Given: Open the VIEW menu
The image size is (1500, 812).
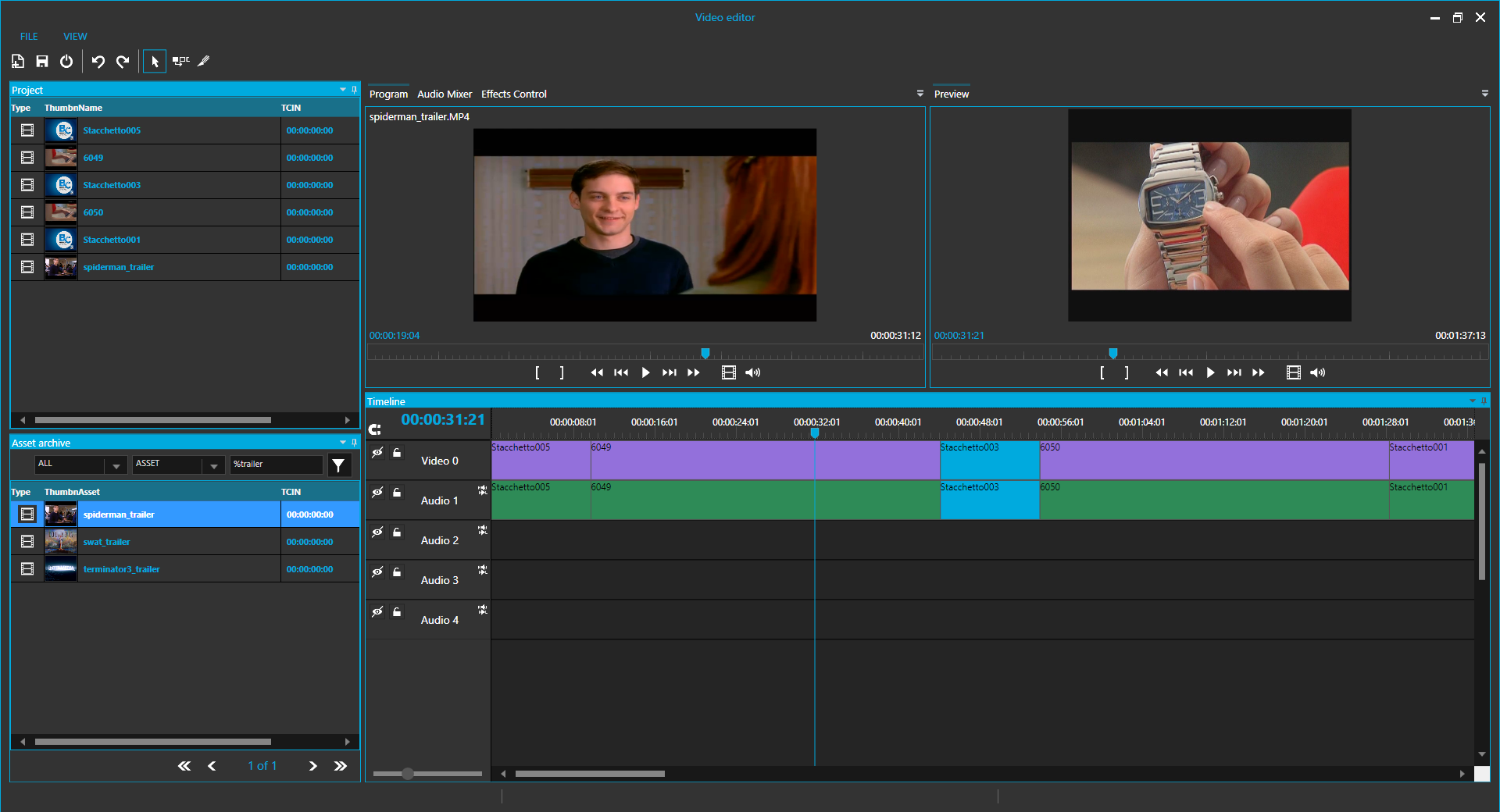Looking at the screenshot, I should click(75, 37).
